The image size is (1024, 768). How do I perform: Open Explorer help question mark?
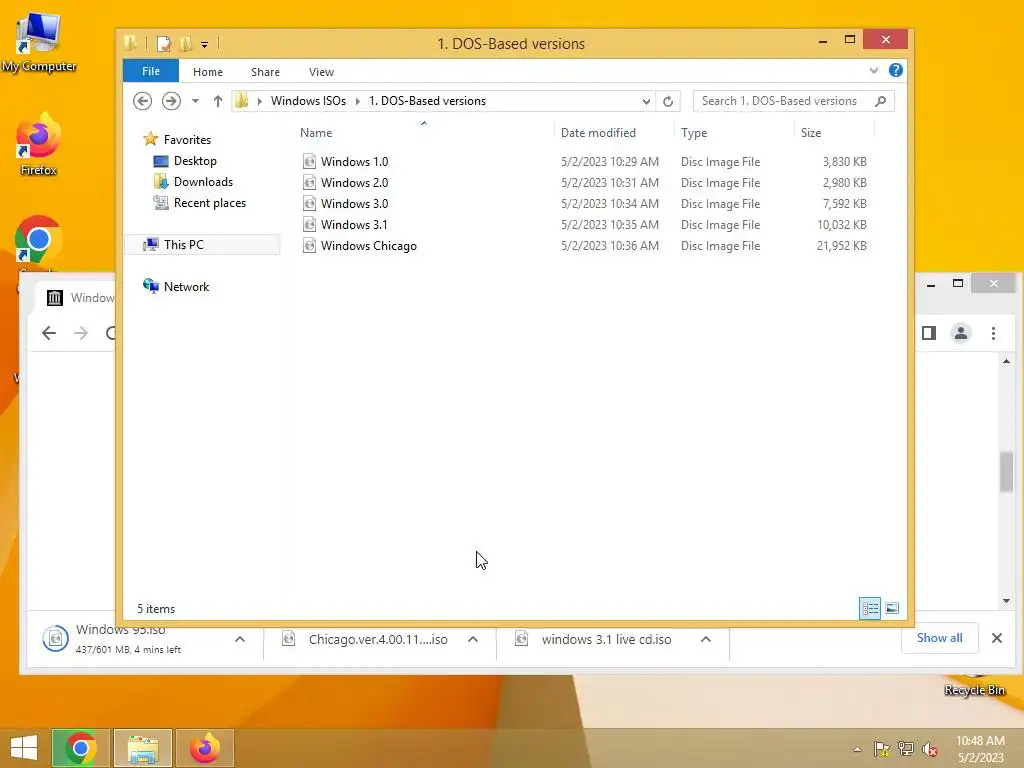[895, 71]
